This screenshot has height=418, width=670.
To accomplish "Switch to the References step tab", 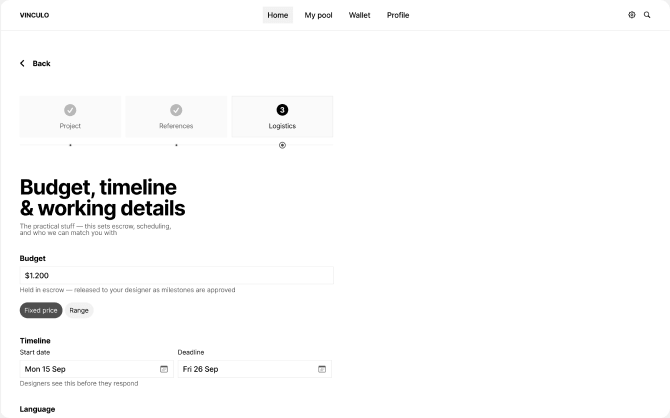I will click(176, 117).
